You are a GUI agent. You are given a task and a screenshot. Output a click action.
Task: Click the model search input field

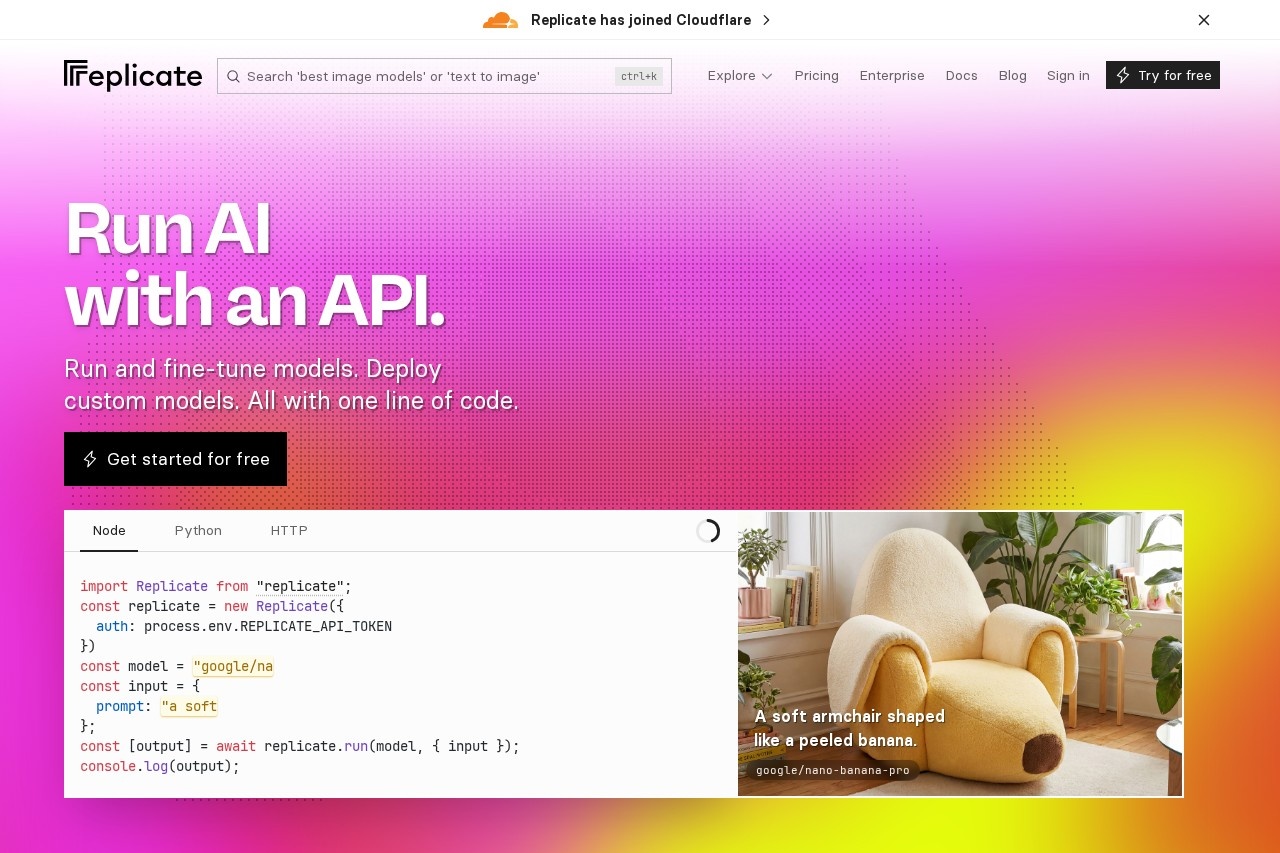point(425,76)
